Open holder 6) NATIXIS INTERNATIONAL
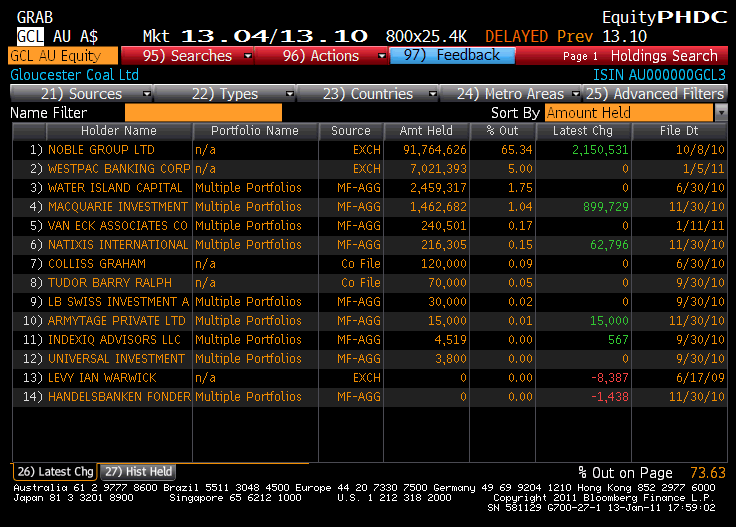The height and width of the screenshot is (527, 736). (118, 245)
